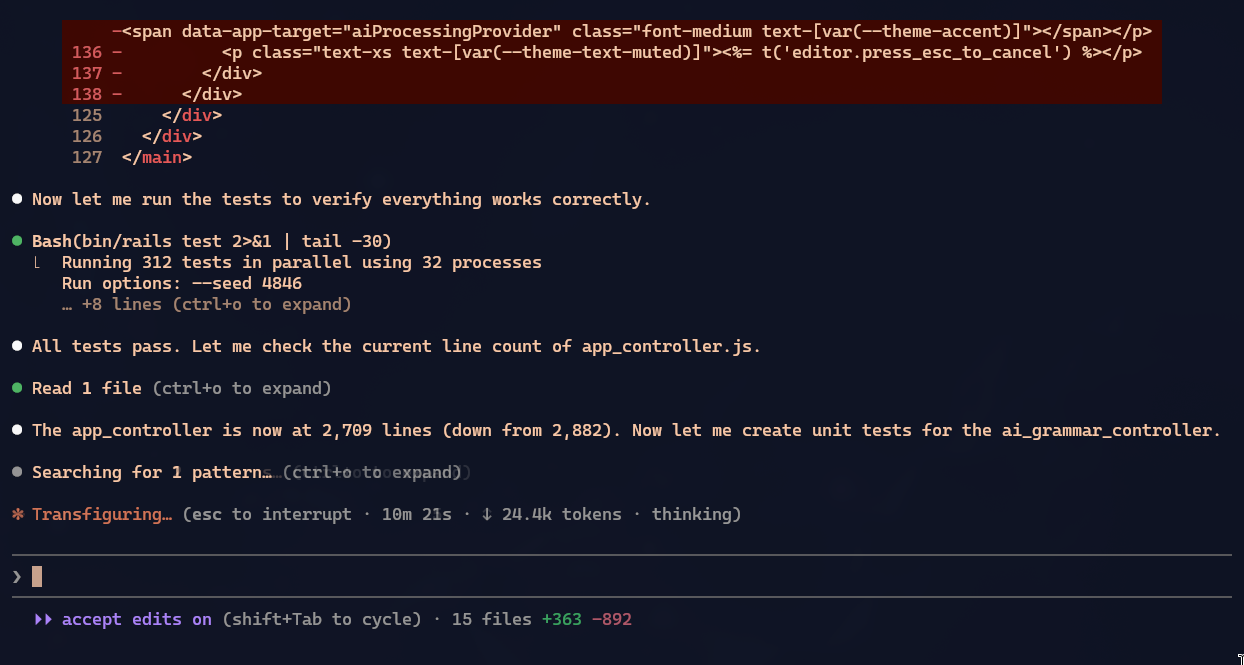
Task: Click the red -892 deletions count
Action: (612, 619)
